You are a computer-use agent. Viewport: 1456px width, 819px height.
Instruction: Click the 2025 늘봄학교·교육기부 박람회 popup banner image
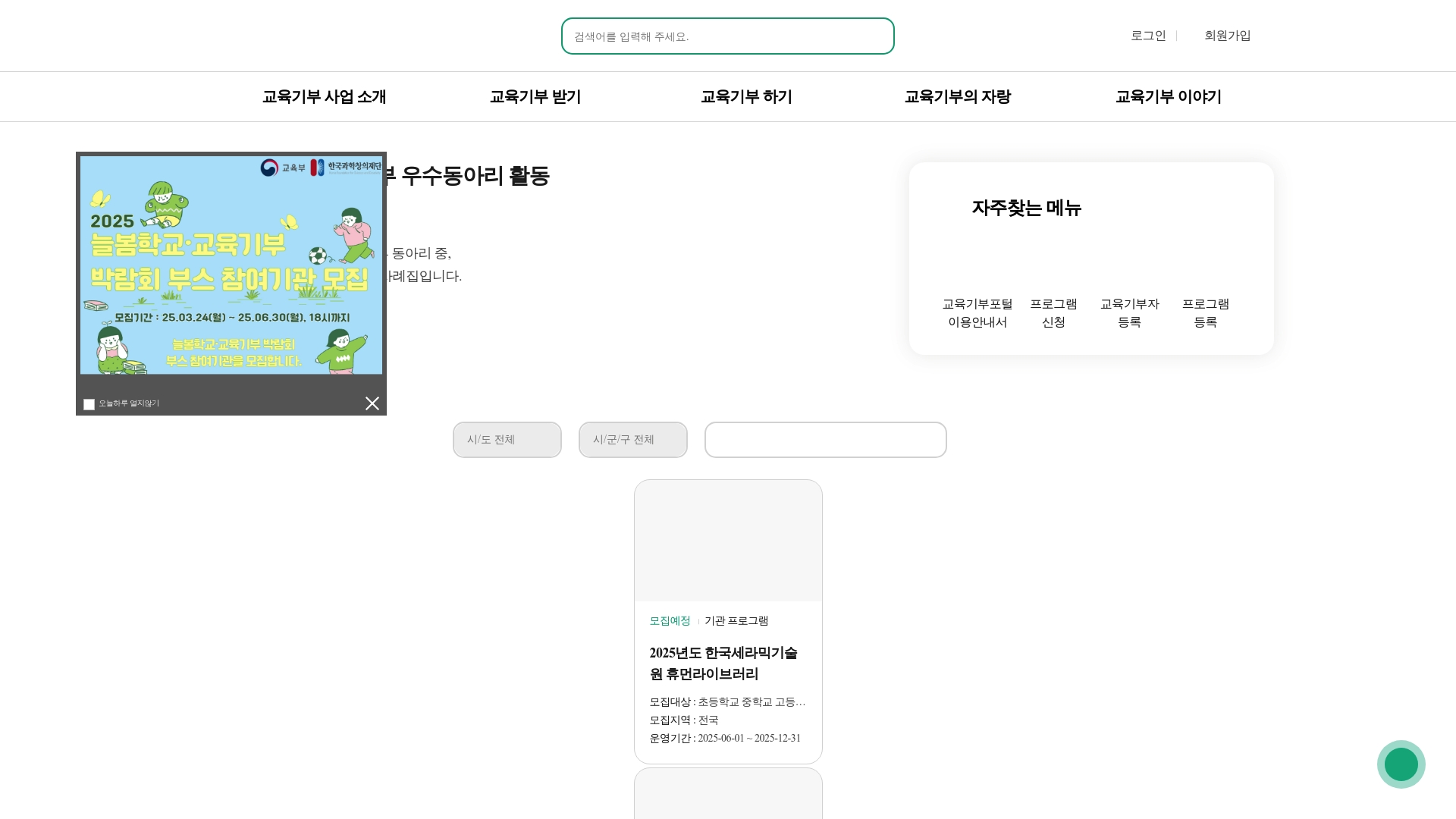(231, 265)
